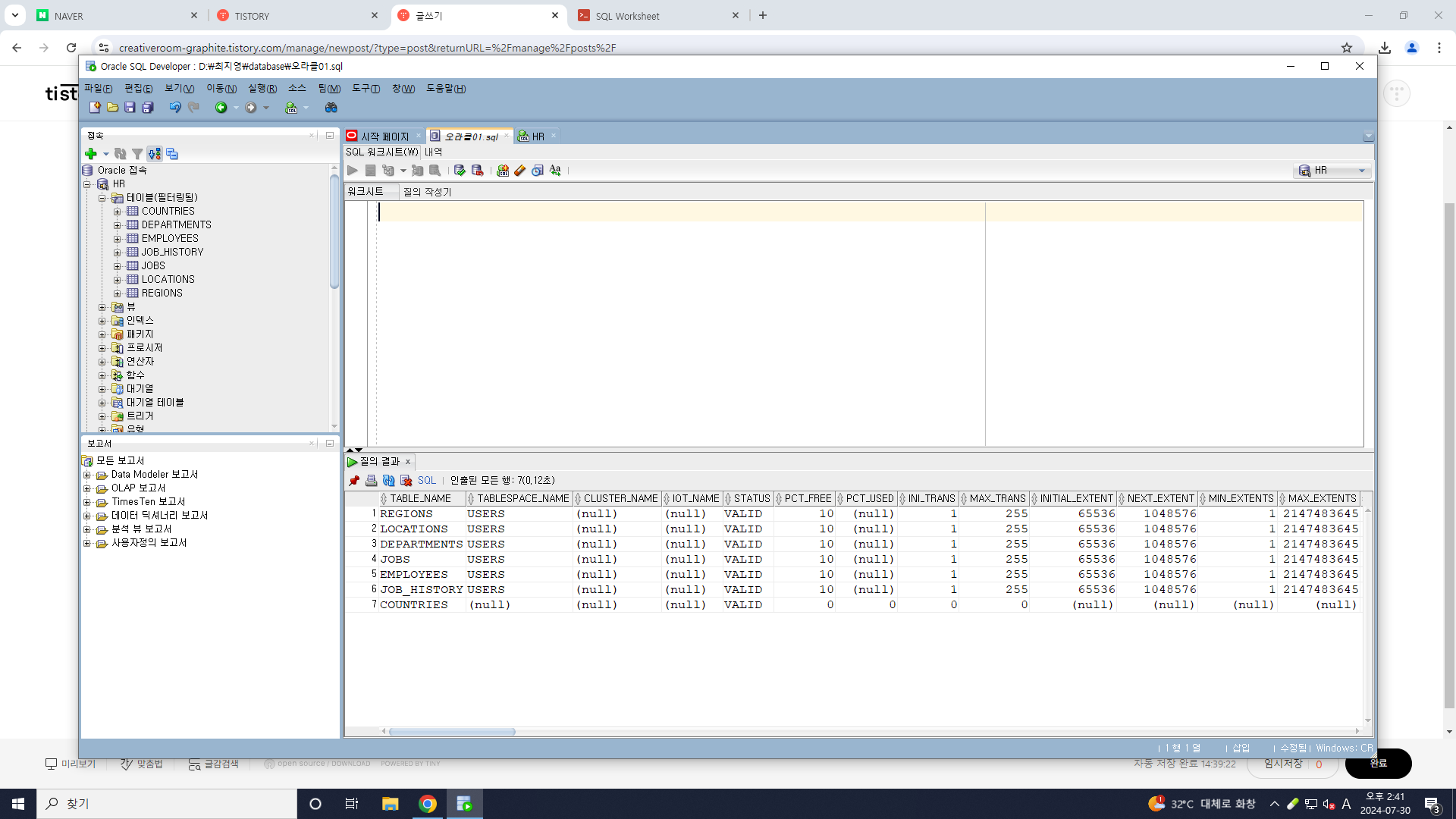Click the horizontal scrollbar of result grid

click(453, 732)
